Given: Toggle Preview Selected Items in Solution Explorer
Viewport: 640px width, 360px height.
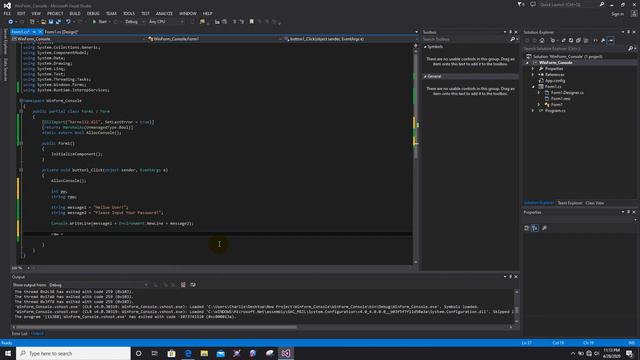Looking at the screenshot, I should 611,40.
